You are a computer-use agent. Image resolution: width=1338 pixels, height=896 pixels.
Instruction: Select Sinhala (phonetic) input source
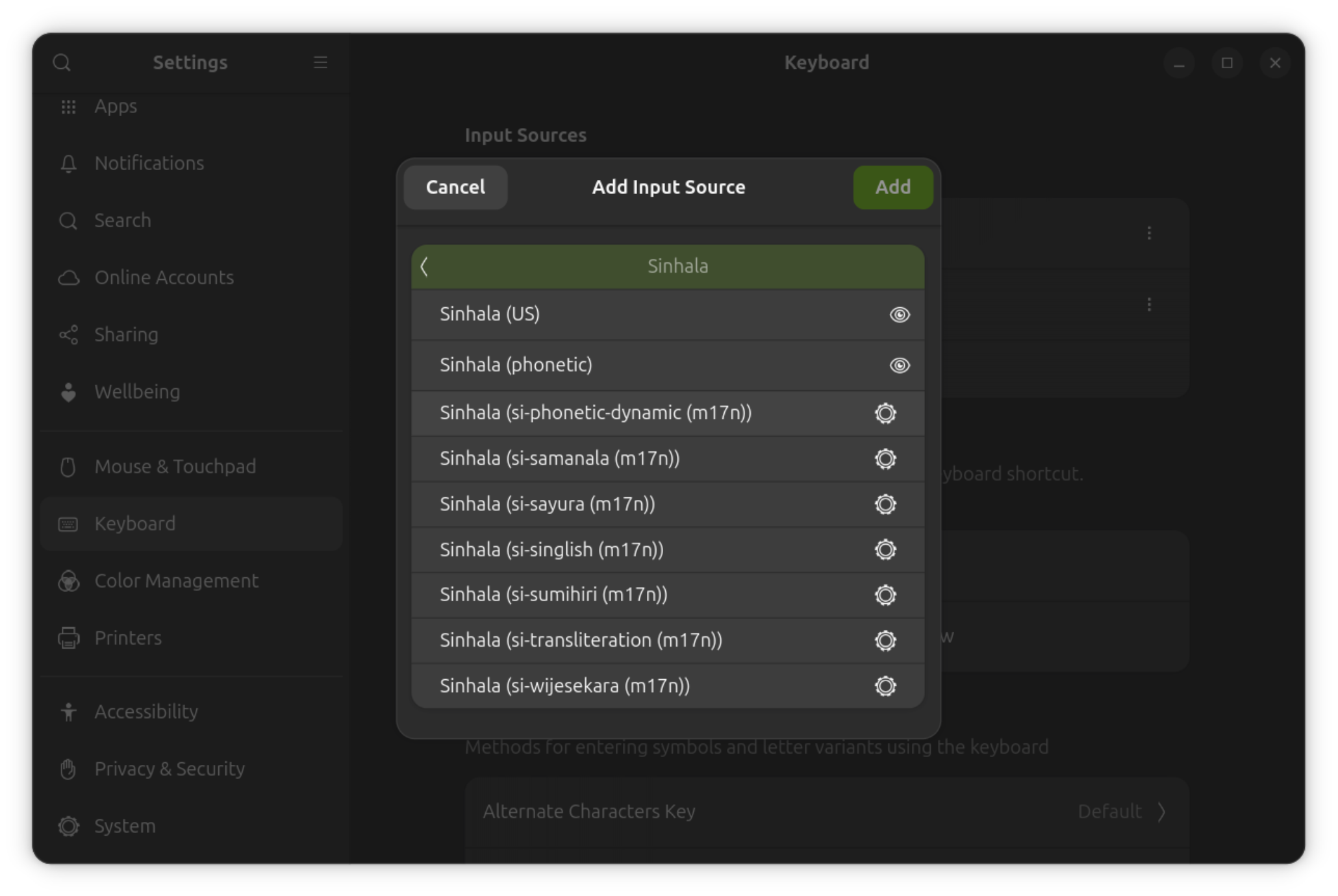point(668,365)
